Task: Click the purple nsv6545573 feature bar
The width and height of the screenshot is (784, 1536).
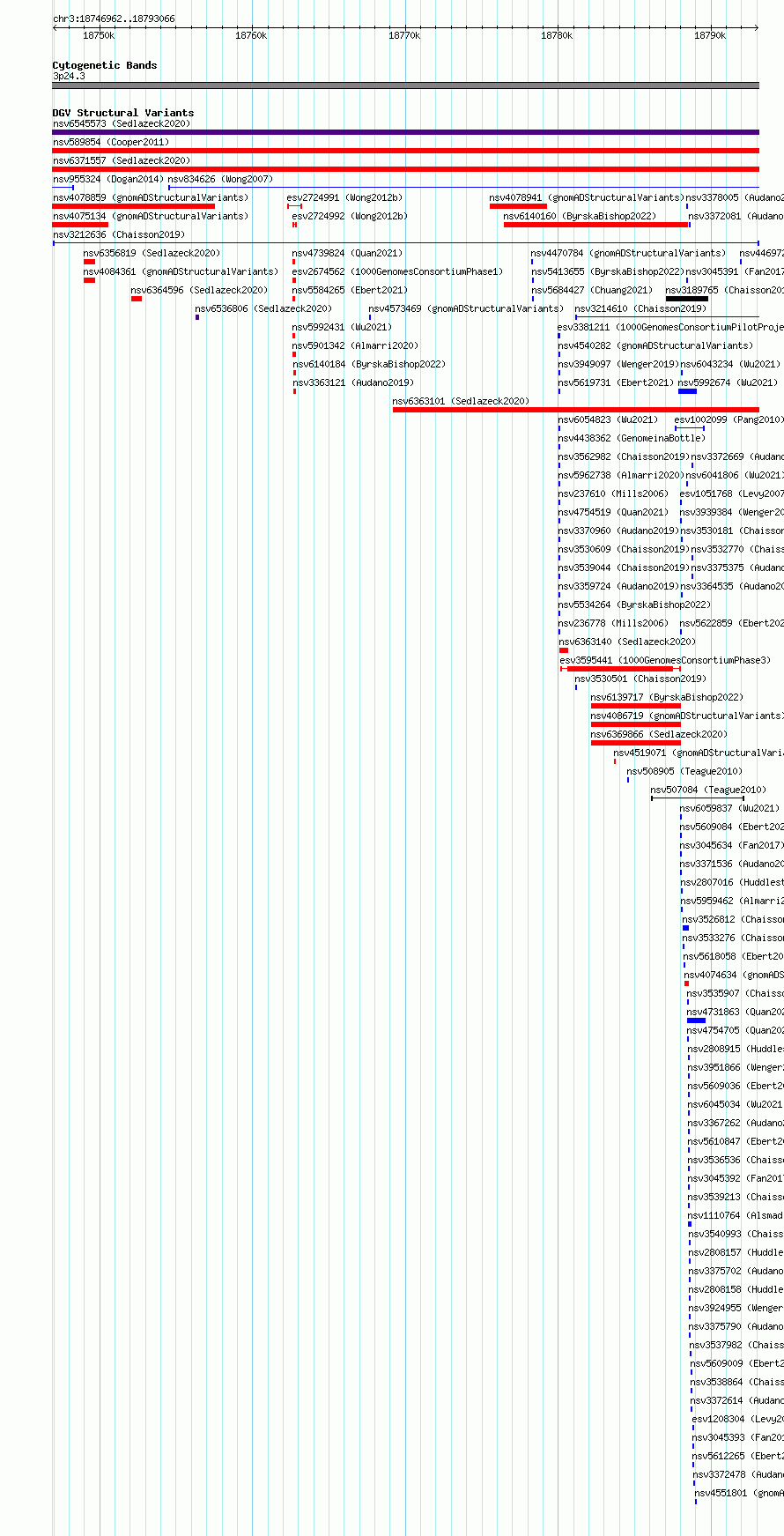Action: point(405,132)
